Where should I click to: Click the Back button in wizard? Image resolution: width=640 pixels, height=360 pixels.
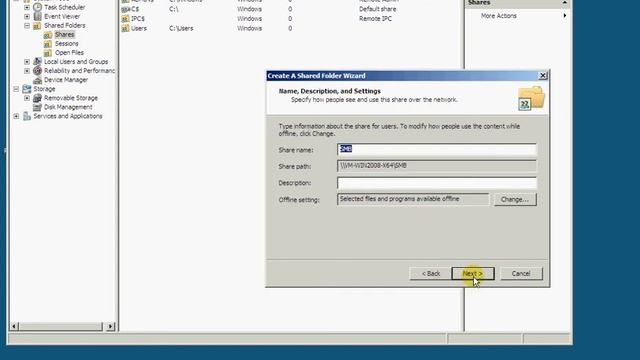[x=431, y=273]
